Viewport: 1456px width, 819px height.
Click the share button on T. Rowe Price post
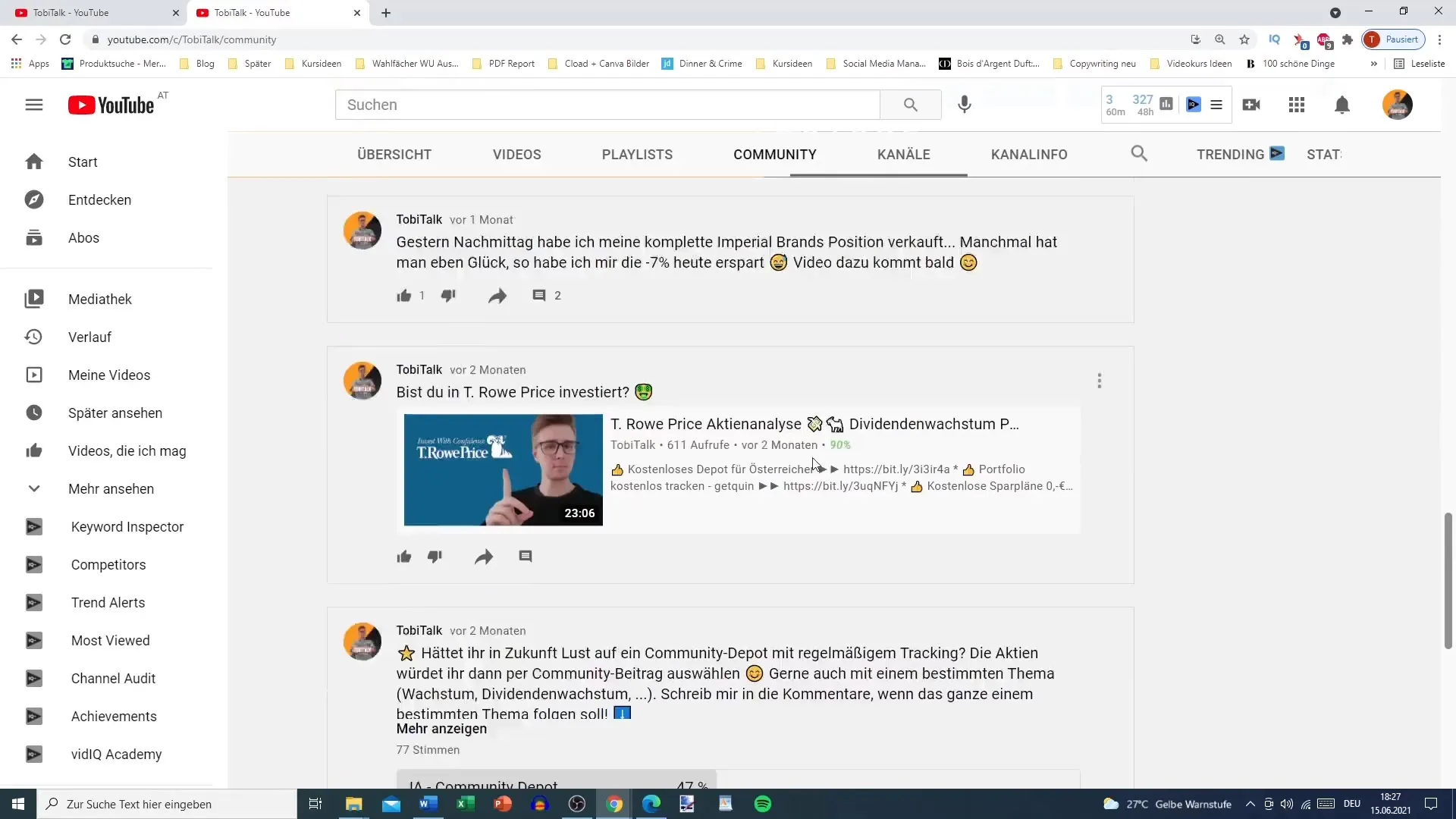click(483, 556)
